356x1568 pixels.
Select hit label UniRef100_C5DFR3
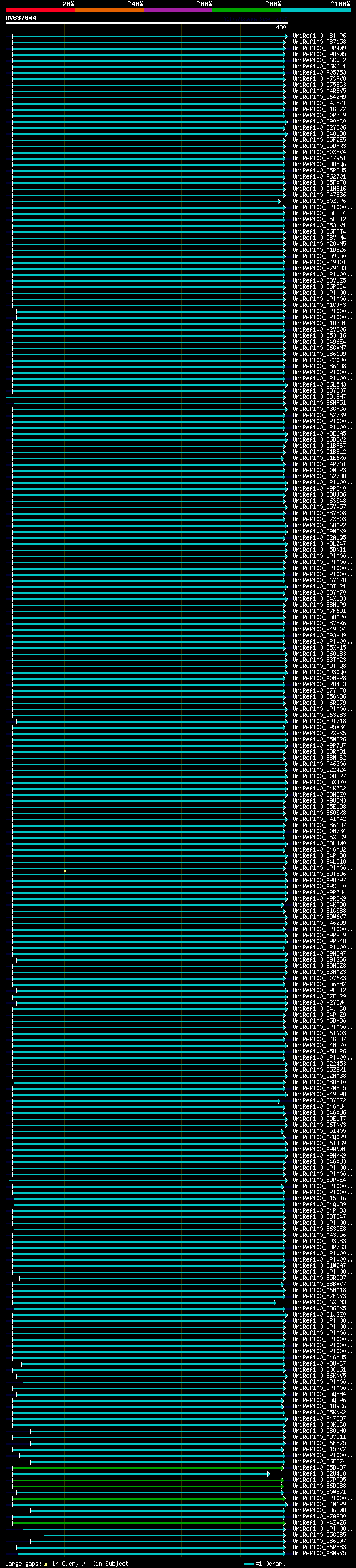319,146
